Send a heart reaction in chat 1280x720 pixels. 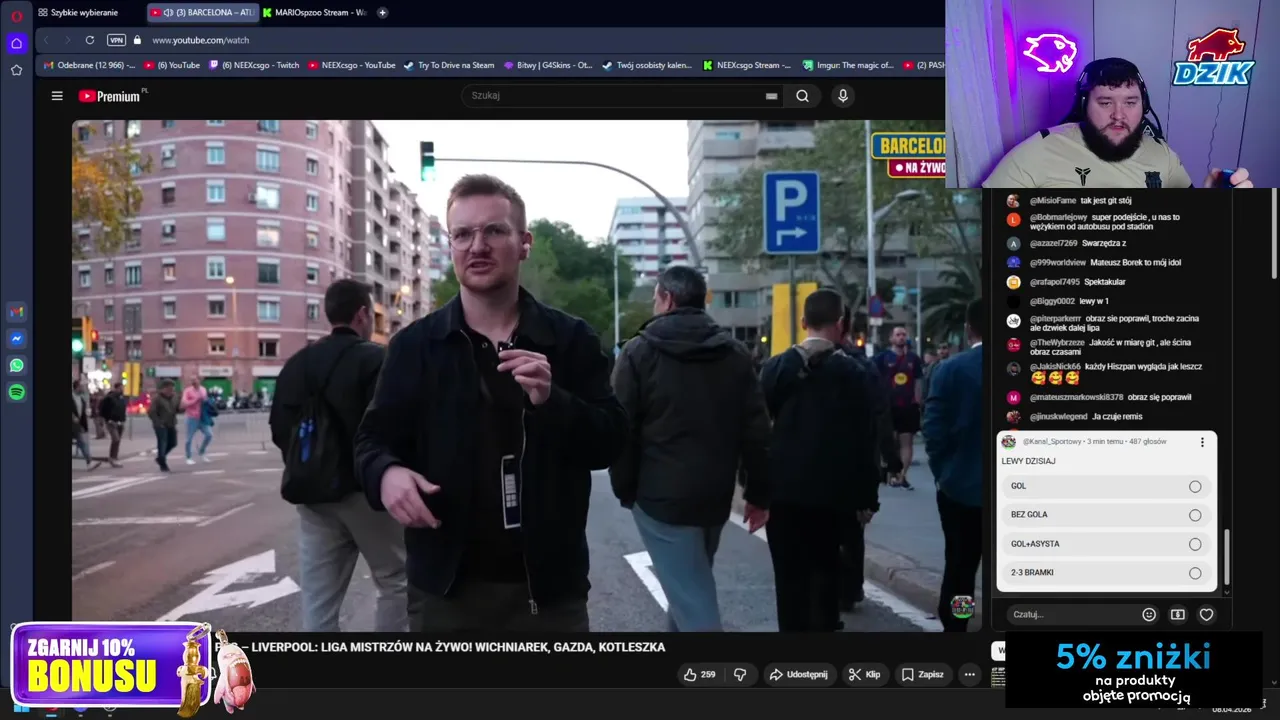click(1207, 615)
